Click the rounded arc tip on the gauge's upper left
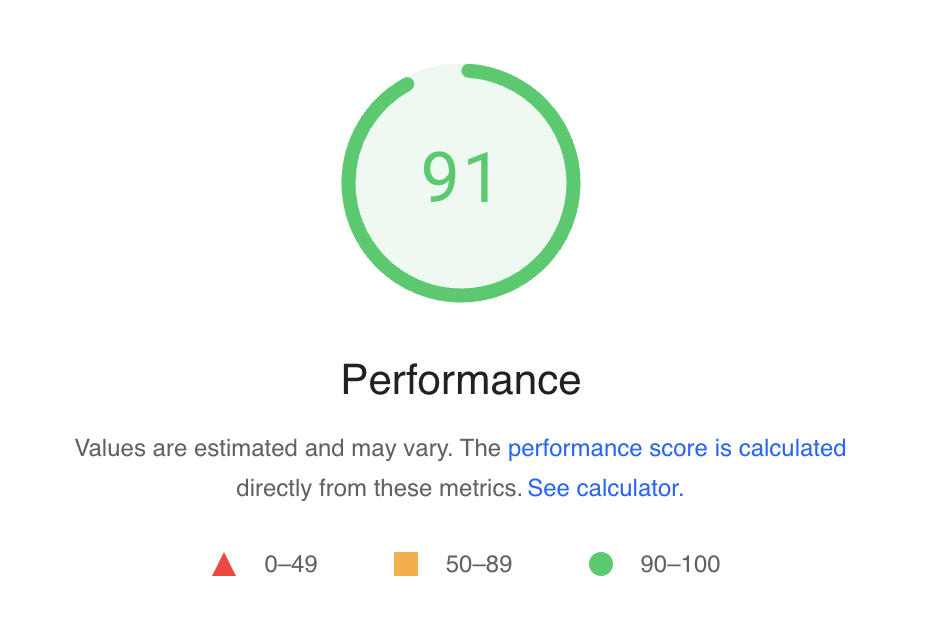Viewport: 952px width, 620px height. coord(407,84)
